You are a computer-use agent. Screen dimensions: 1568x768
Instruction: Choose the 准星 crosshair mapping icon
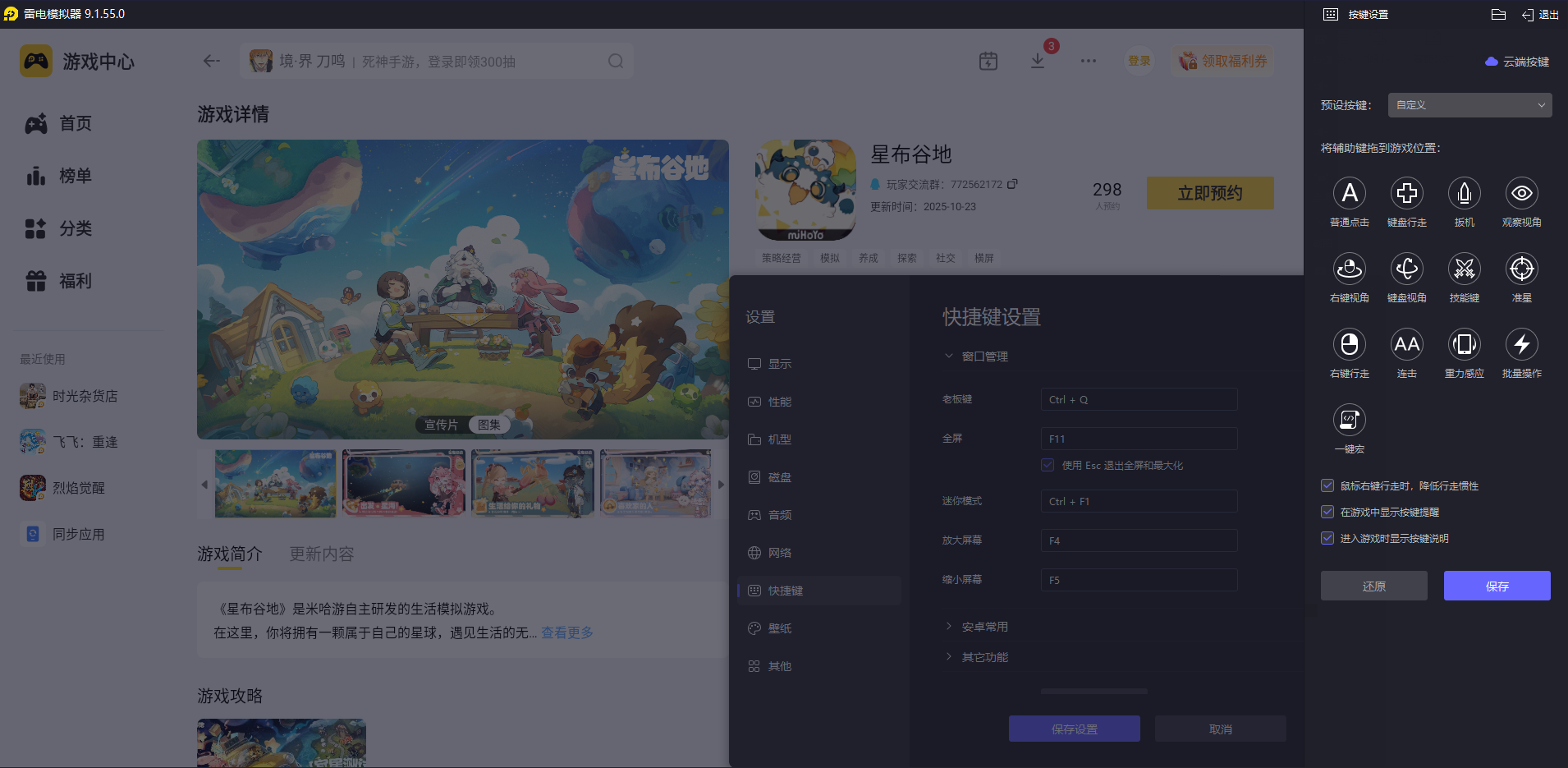coord(1521,269)
